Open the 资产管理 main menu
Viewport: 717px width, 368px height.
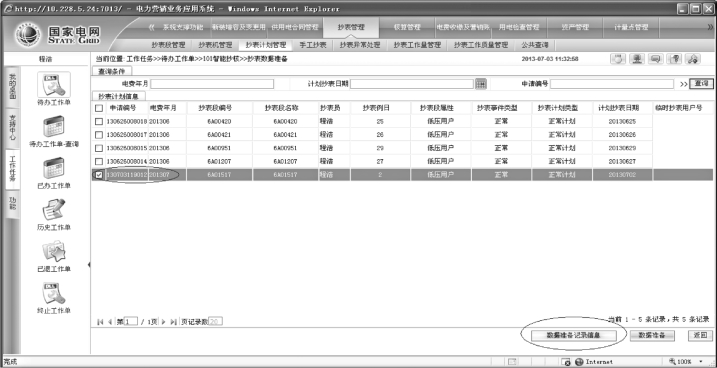pyautogui.click(x=575, y=27)
